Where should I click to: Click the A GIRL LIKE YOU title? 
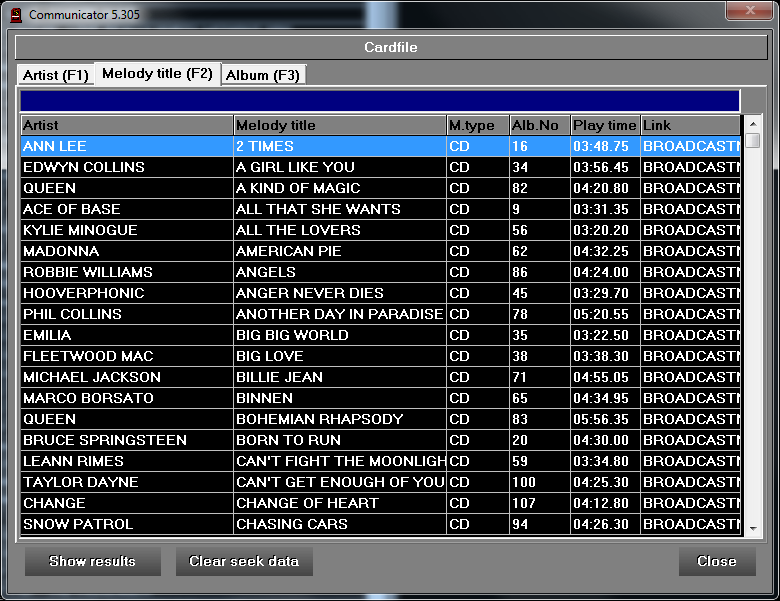pyautogui.click(x=295, y=167)
